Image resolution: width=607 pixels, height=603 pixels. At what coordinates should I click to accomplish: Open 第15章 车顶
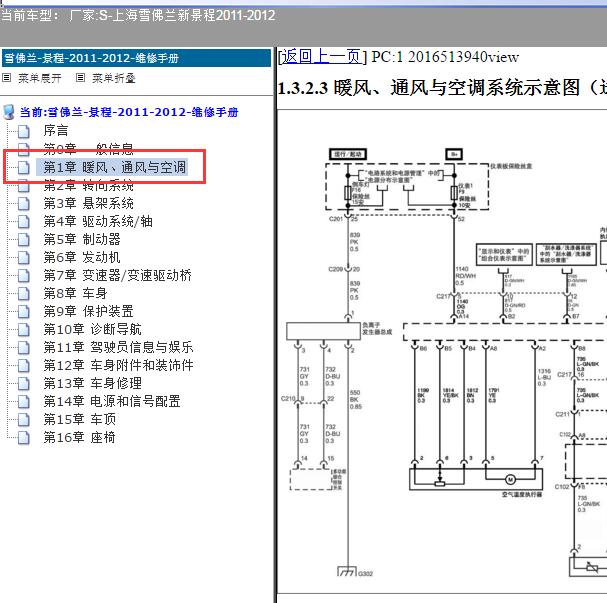tap(79, 419)
